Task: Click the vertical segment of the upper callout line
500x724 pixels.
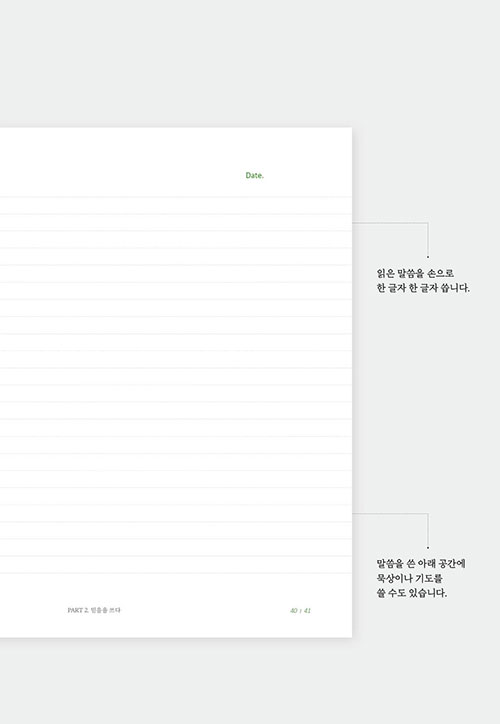Action: pos(428,238)
